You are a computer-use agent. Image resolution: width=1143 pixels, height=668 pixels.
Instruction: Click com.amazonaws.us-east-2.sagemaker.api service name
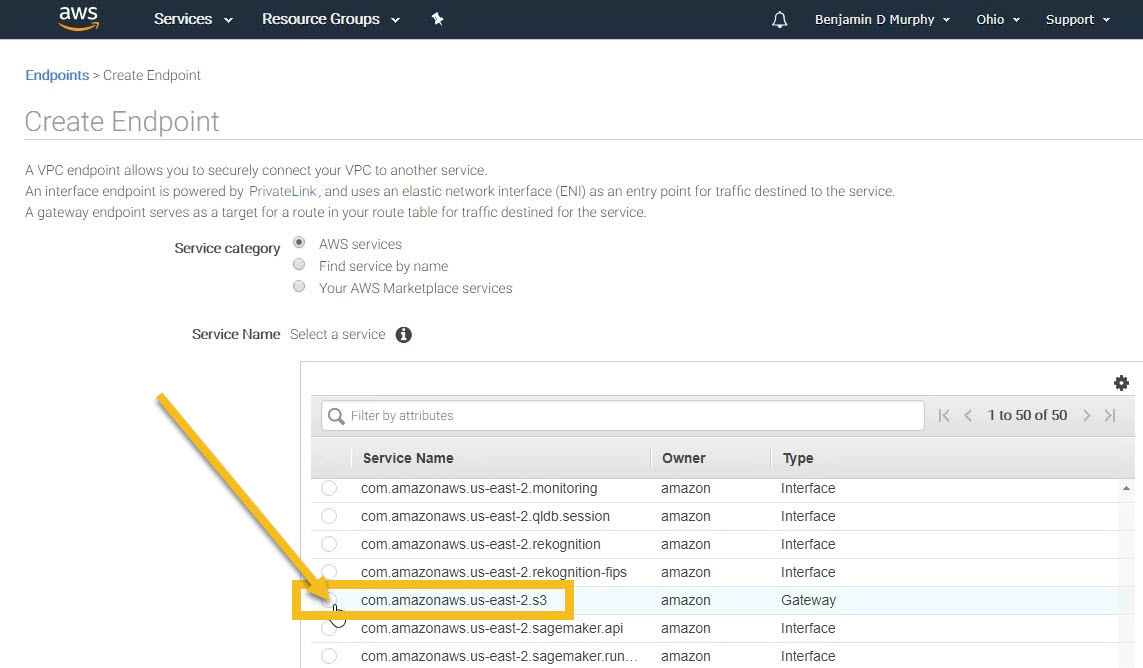click(x=492, y=628)
